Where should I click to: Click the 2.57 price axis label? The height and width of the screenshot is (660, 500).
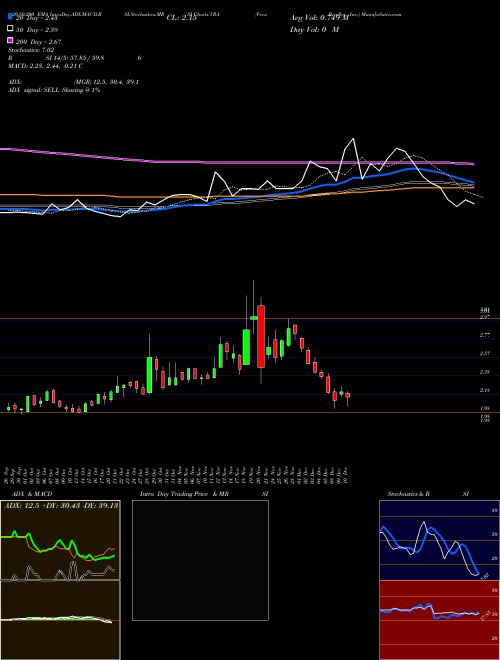click(x=485, y=354)
